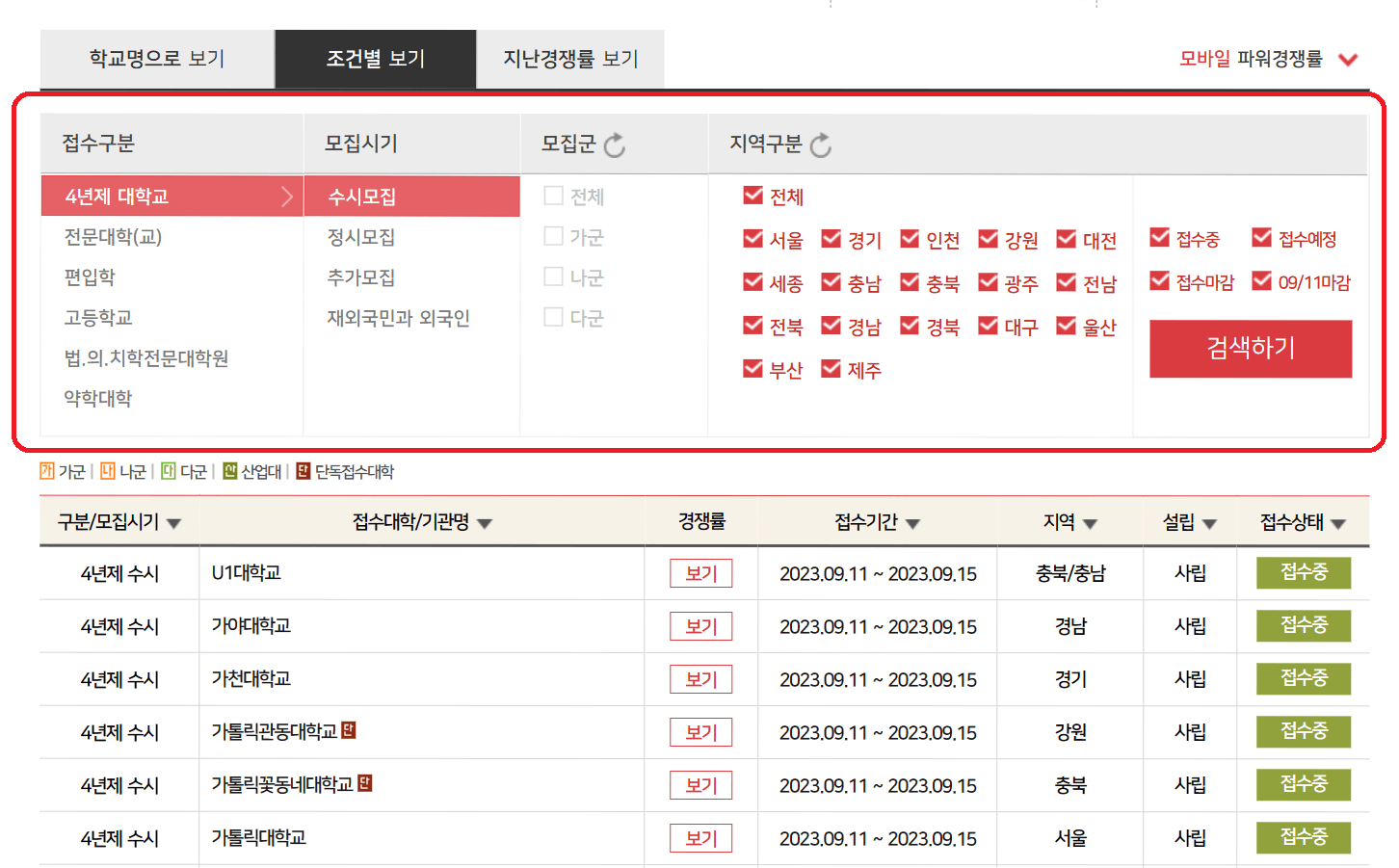Uncheck the 서울 region checkbox
This screenshot has width=1399, height=868.
752,239
